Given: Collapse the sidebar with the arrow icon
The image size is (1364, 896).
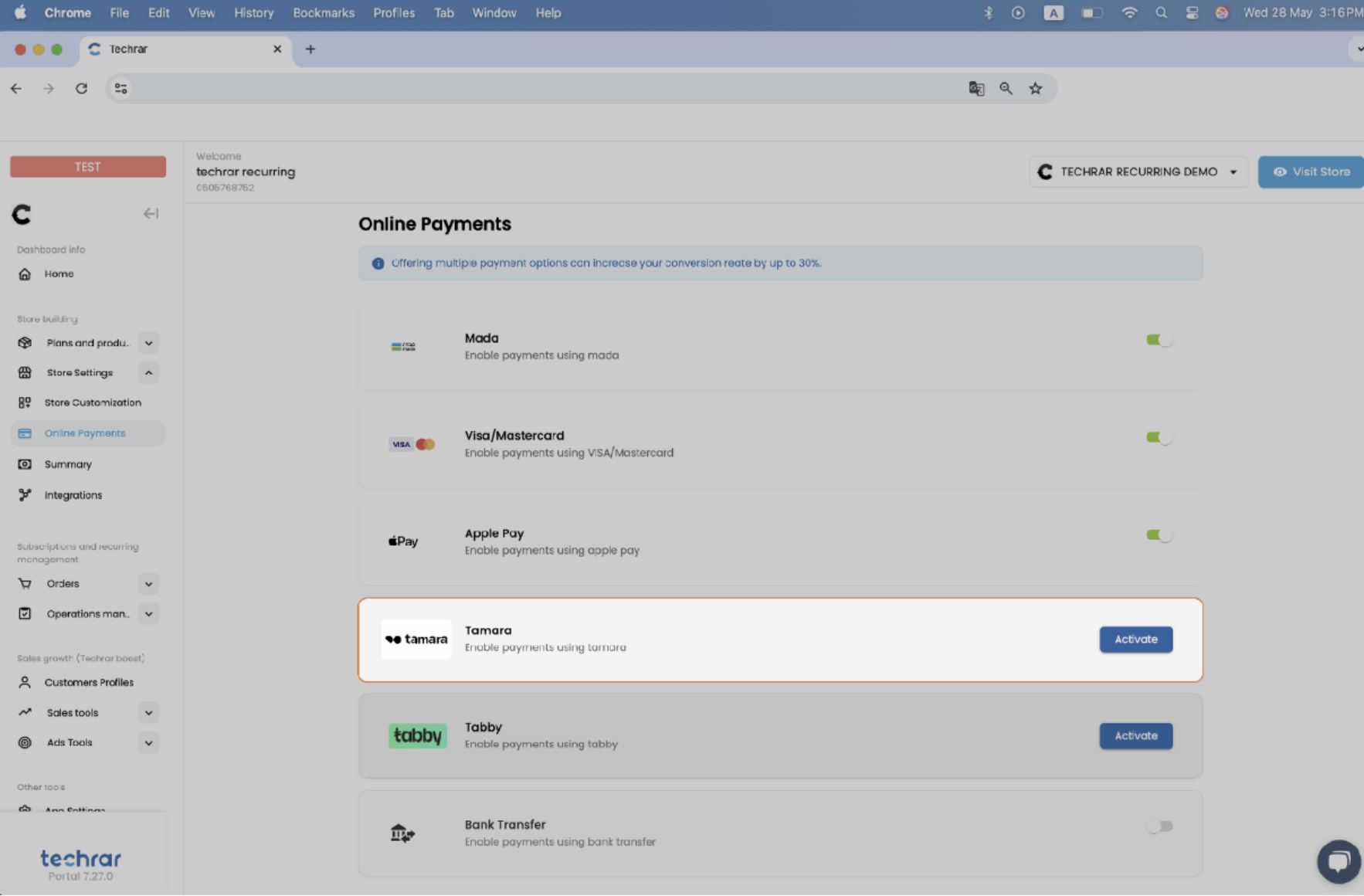Looking at the screenshot, I should [151, 214].
